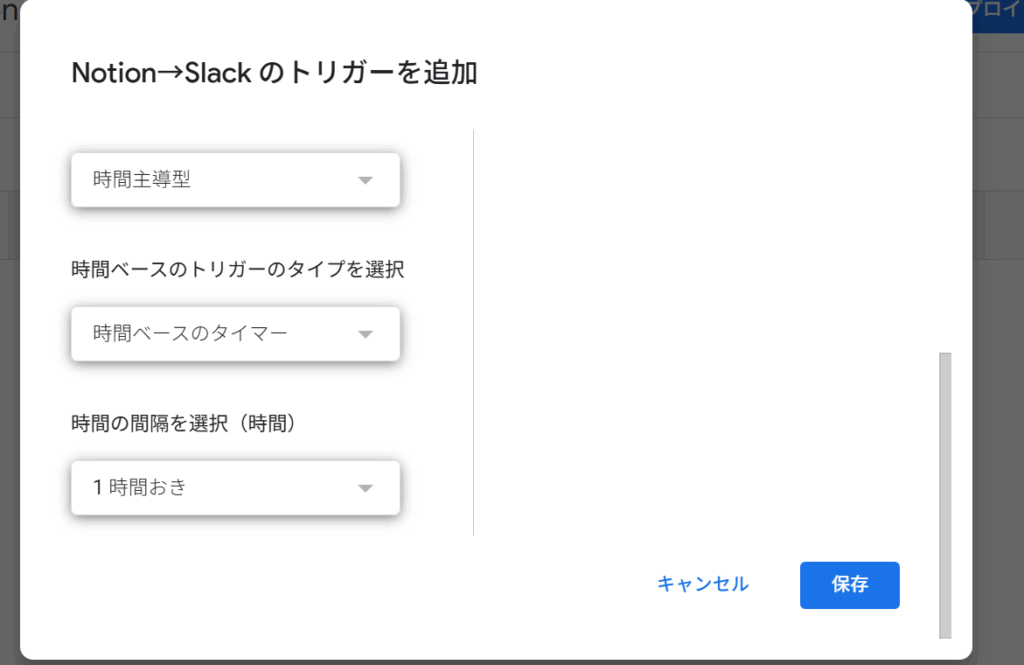Select the 時間主導型 text in the first combo box

click(x=142, y=180)
